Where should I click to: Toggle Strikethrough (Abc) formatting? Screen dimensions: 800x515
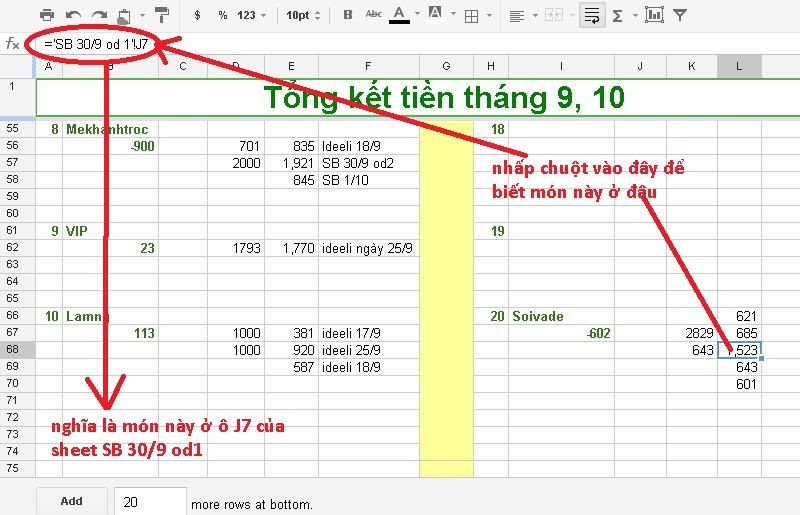pos(373,15)
